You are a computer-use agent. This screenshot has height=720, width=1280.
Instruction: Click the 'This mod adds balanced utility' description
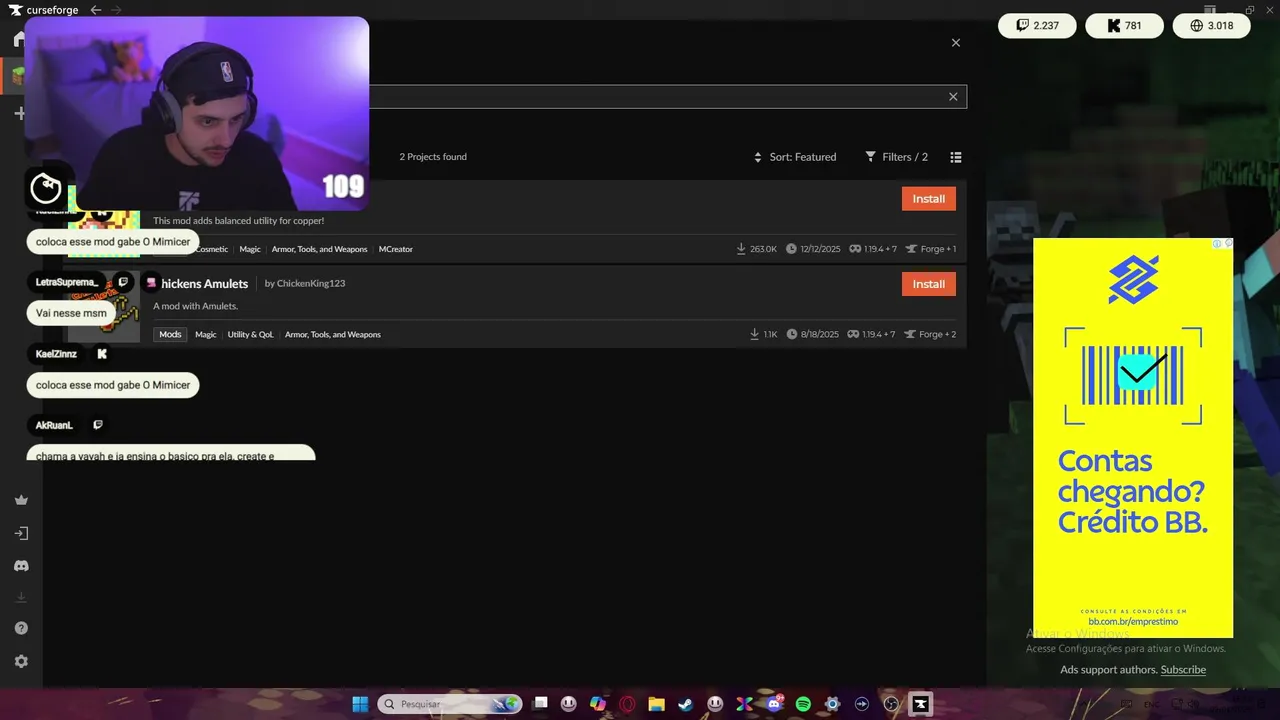click(239, 221)
